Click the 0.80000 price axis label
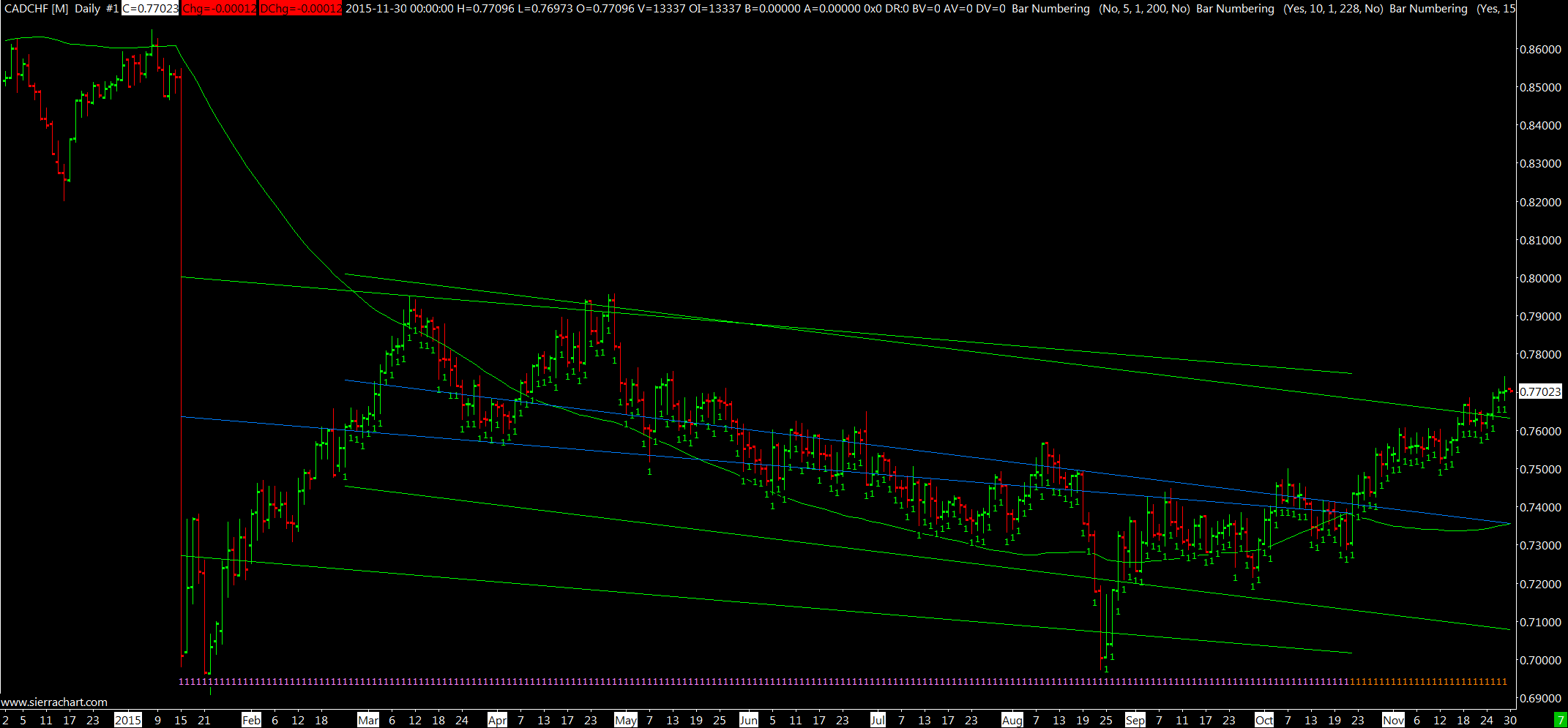1568x728 pixels. tap(1540, 278)
